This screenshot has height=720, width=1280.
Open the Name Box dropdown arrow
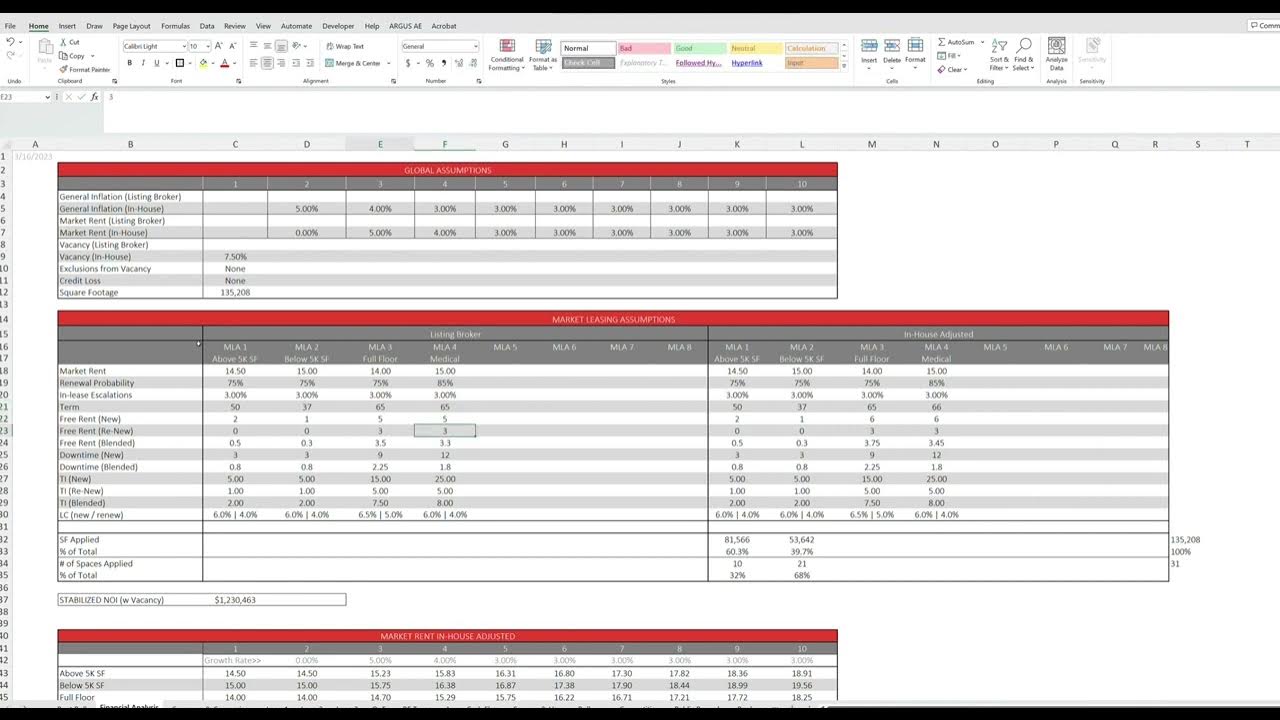coord(47,97)
